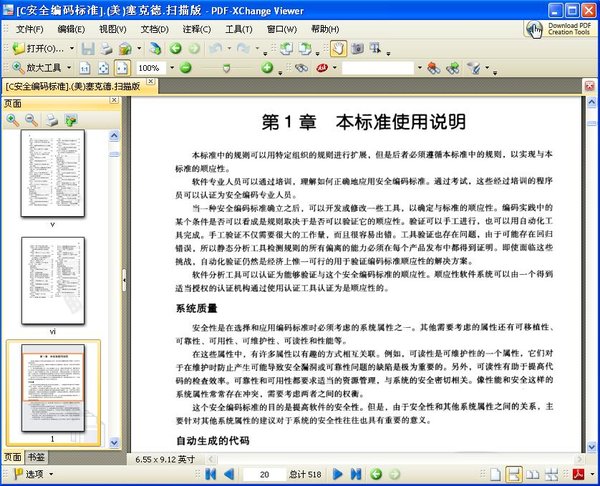Jump to the first page
The width and height of the screenshot is (600, 486).
tap(210, 474)
